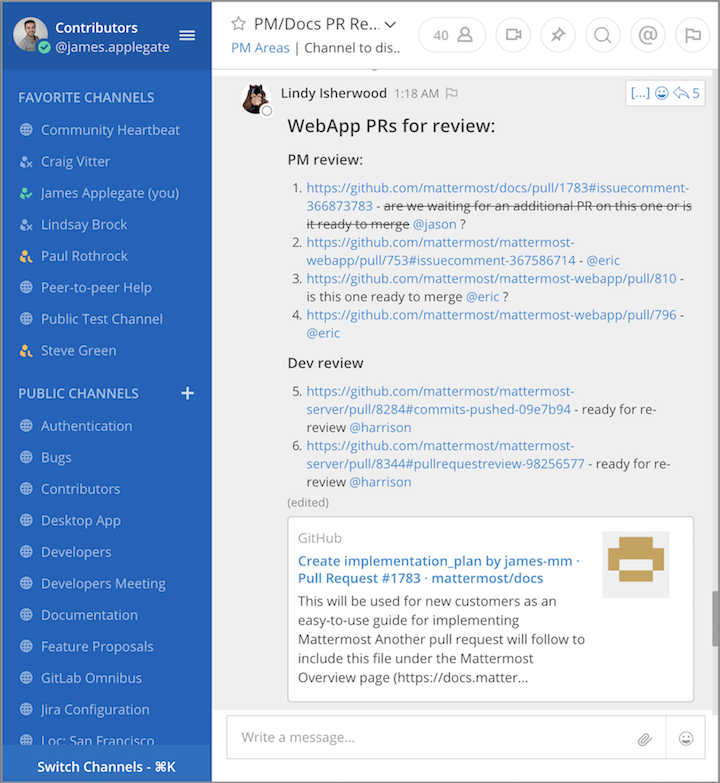
Task: Click the @jason mention
Action: pyautogui.click(x=434, y=224)
